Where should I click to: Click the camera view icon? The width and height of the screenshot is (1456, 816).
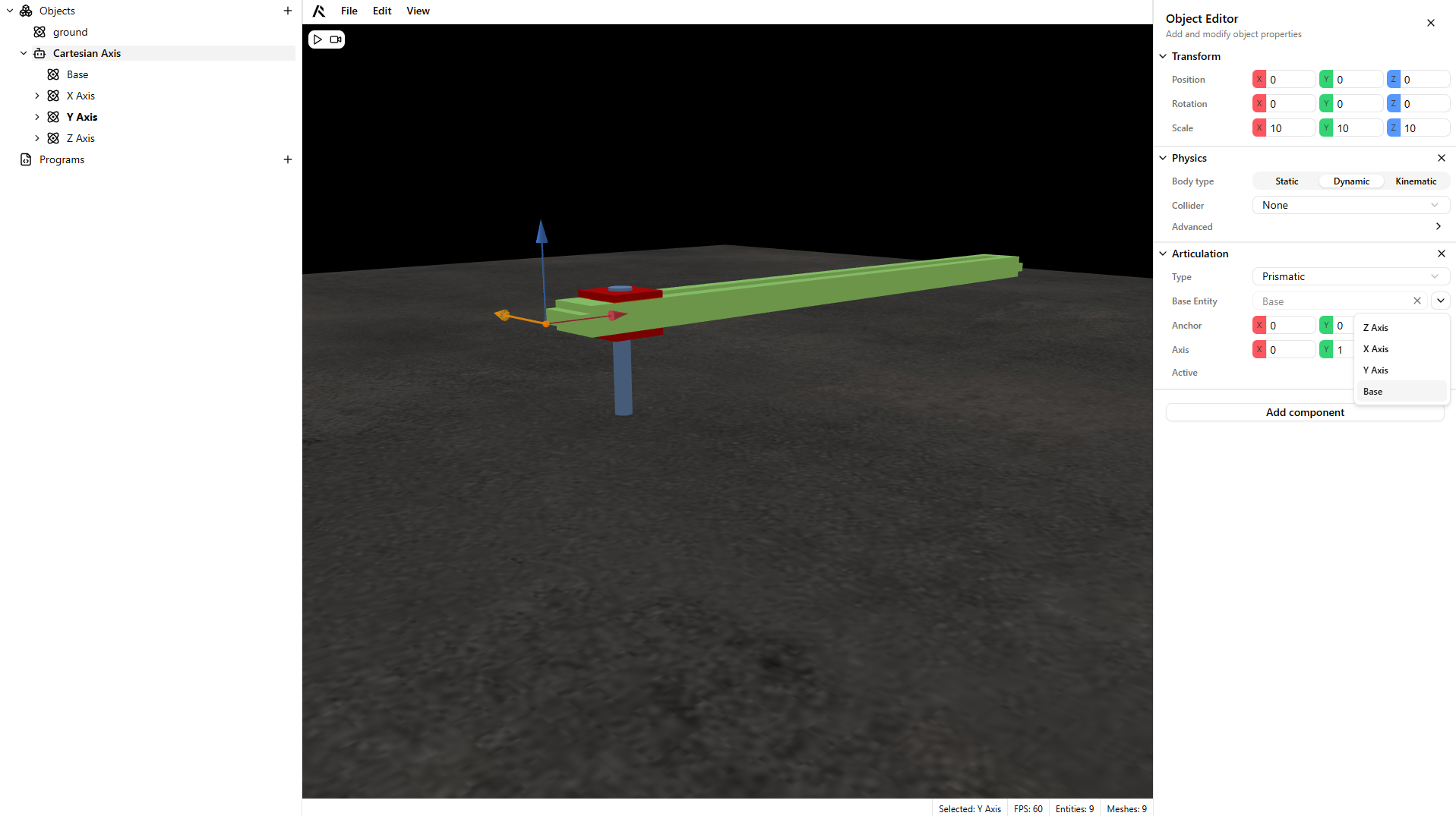tap(336, 39)
